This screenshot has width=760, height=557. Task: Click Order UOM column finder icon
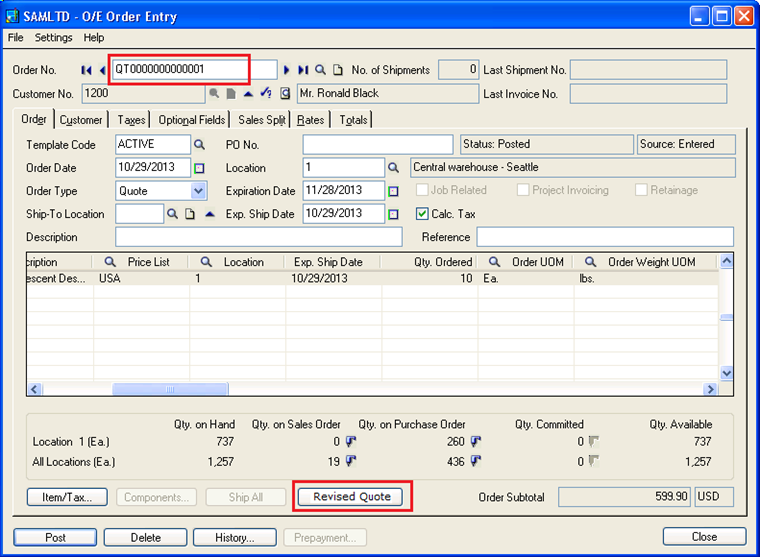pyautogui.click(x=494, y=262)
